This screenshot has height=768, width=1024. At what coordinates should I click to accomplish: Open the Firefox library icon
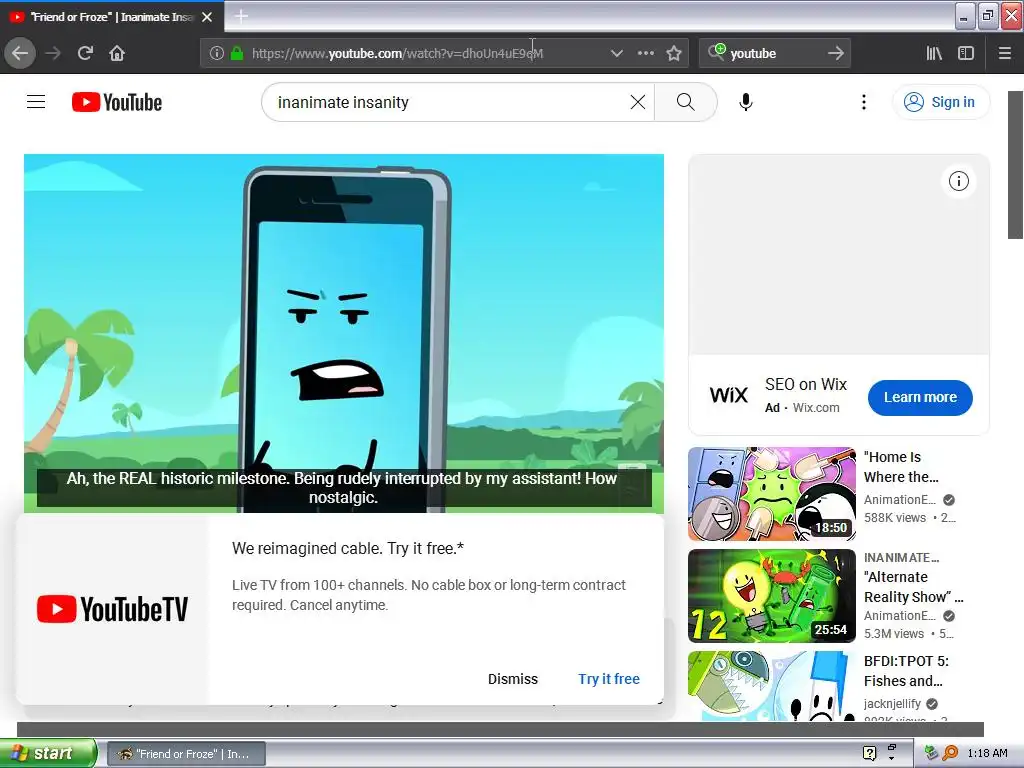(934, 53)
